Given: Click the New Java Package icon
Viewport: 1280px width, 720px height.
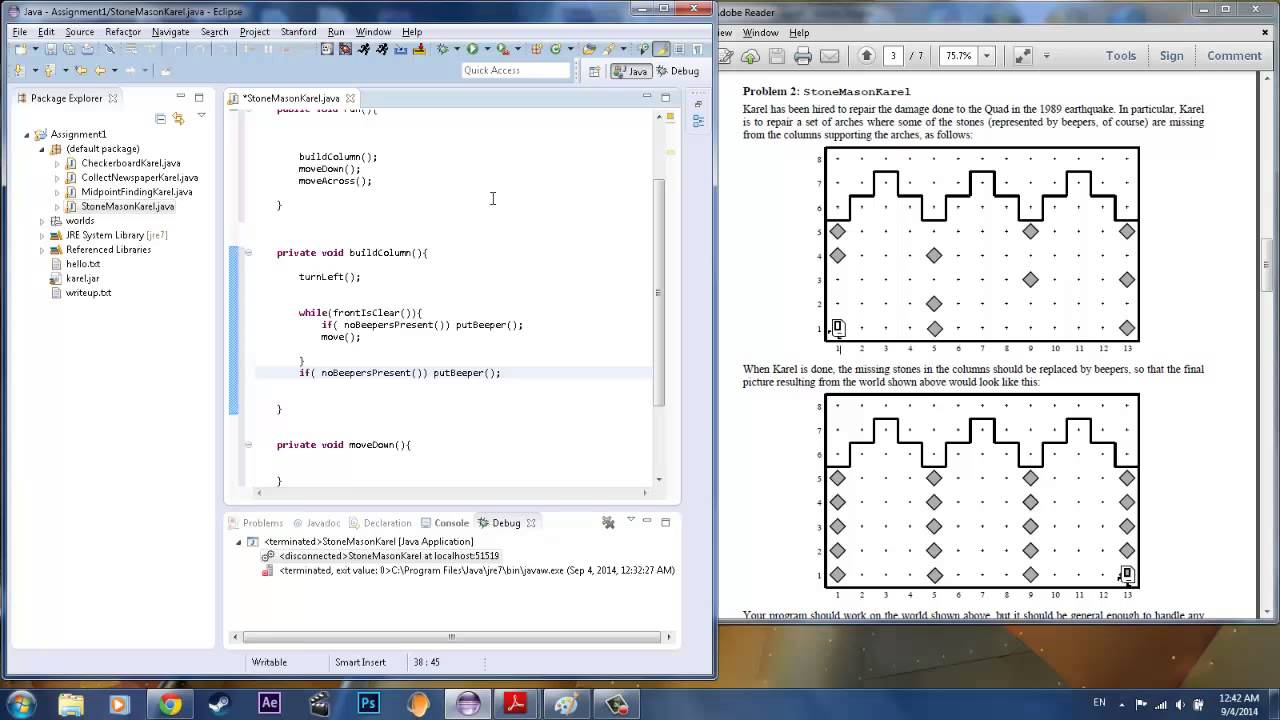Looking at the screenshot, I should point(536,49).
